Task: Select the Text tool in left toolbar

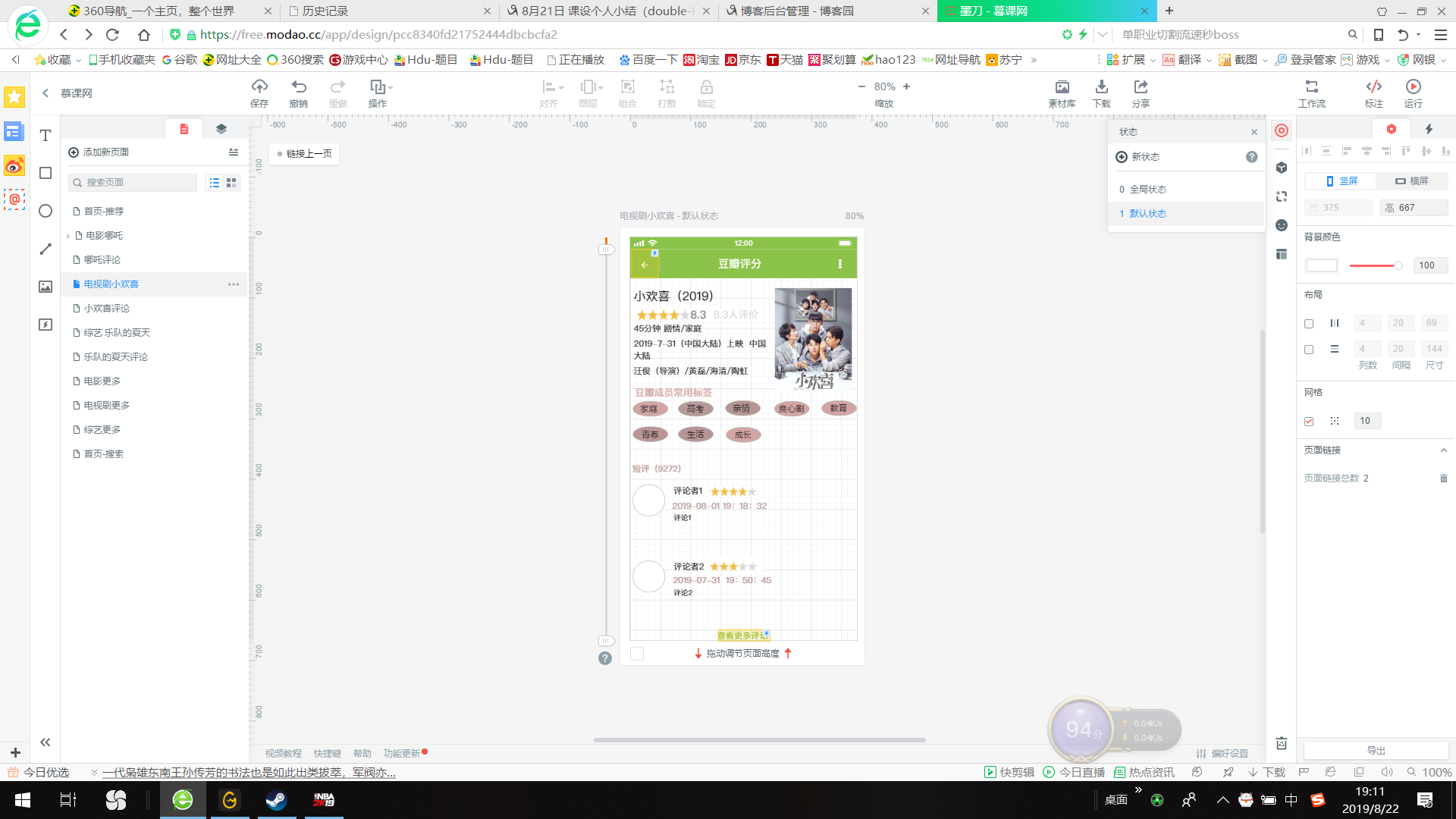Action: tap(45, 136)
